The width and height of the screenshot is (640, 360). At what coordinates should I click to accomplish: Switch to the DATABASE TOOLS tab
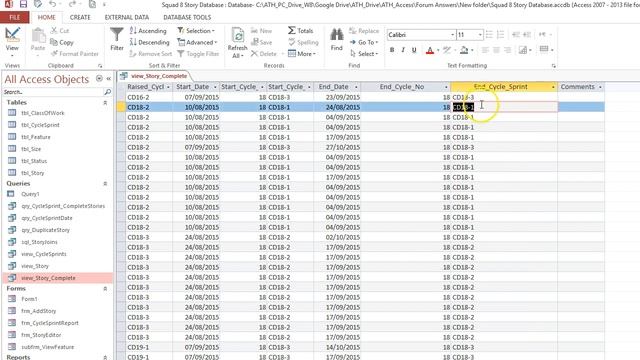(187, 17)
